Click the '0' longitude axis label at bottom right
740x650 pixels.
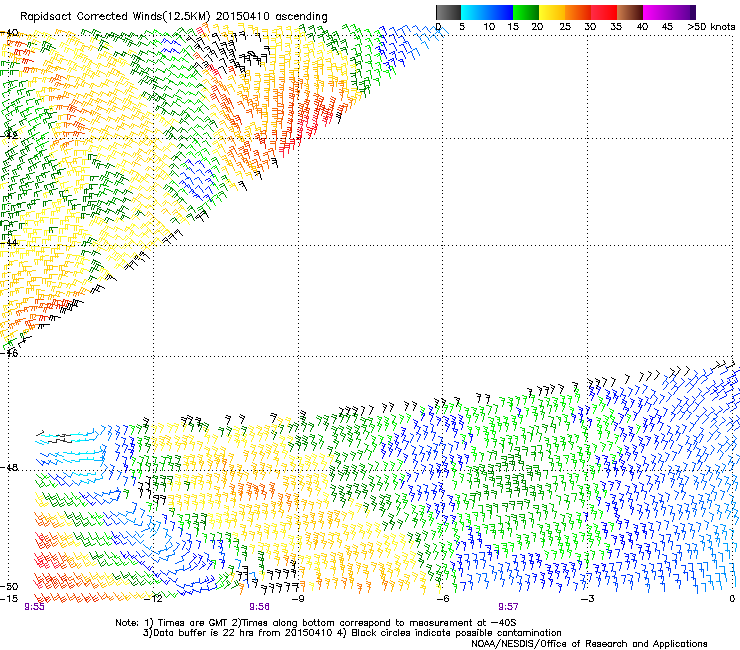(732, 599)
